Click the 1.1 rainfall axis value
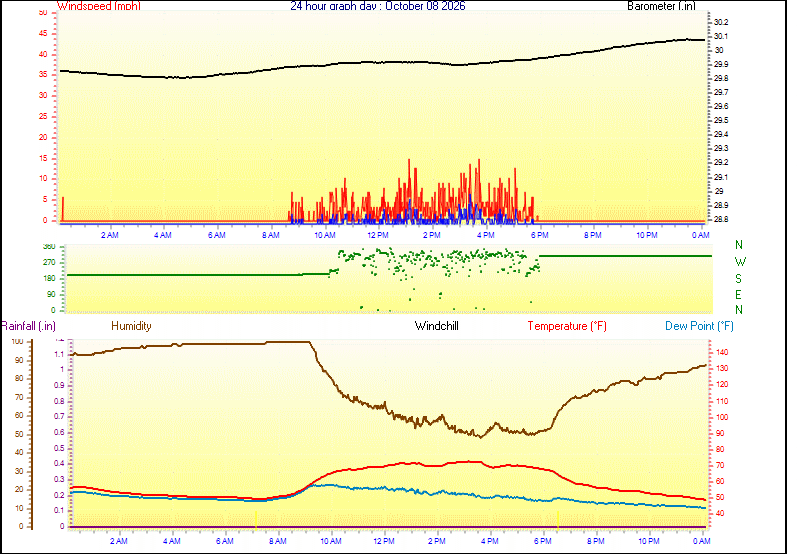This screenshot has height=554, width=798. (x=60, y=355)
